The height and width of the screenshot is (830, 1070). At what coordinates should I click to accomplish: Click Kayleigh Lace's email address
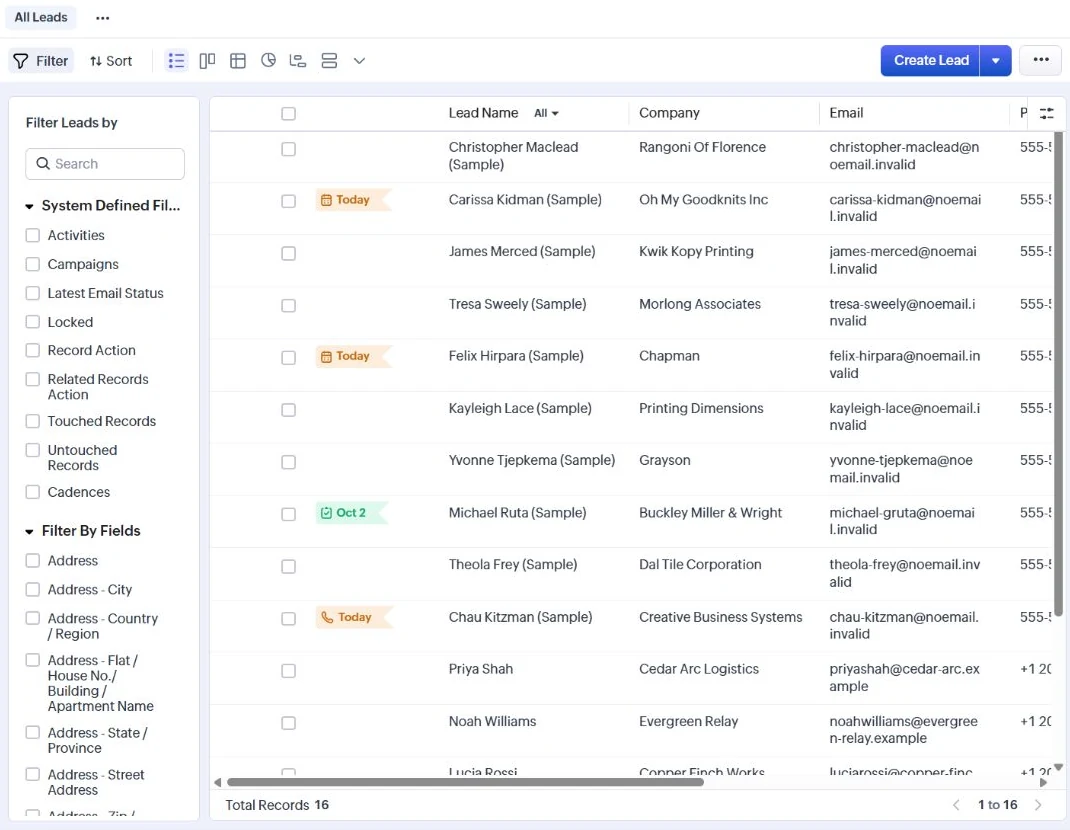click(904, 417)
